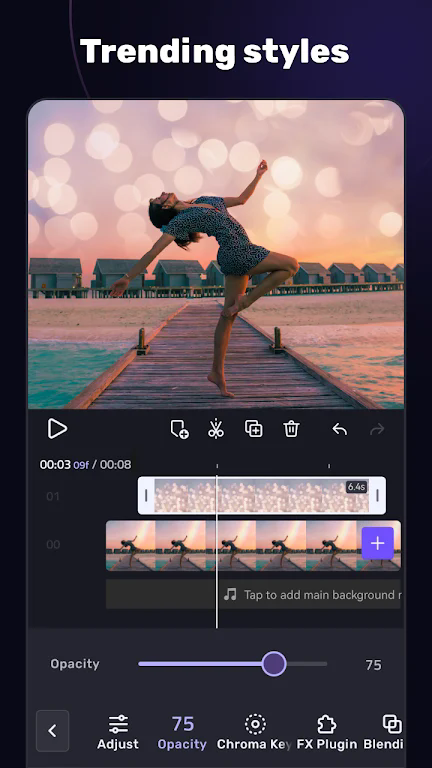The width and height of the screenshot is (432, 768).
Task: Select the bokeh overlay clip on track 01
Action: [262, 496]
